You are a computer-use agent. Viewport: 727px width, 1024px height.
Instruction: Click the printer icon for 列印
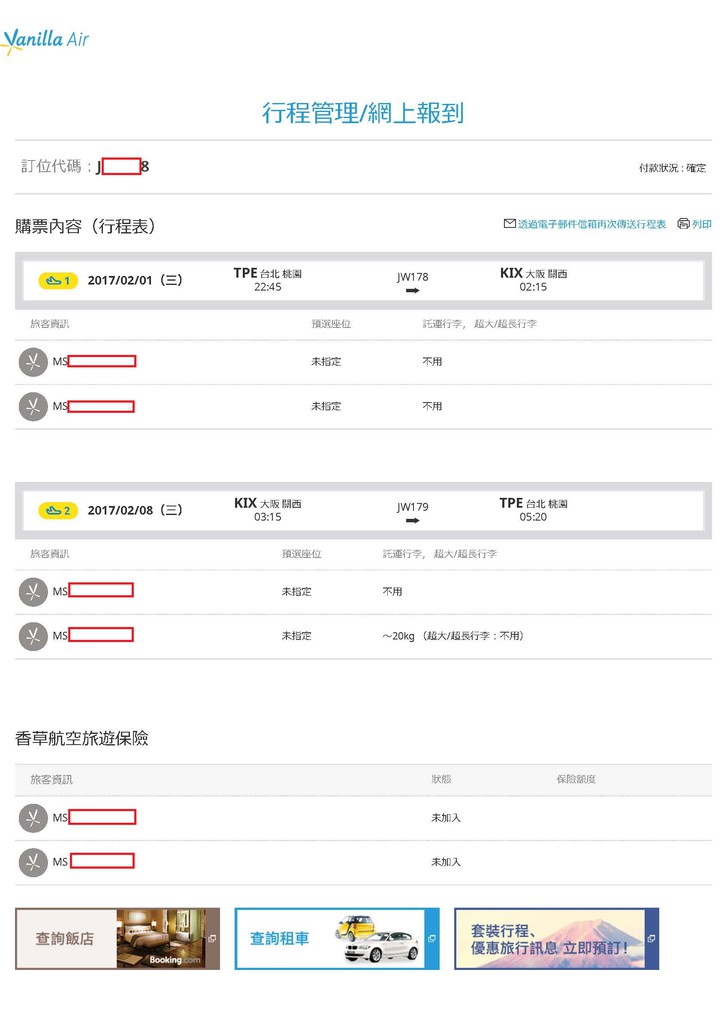(683, 224)
